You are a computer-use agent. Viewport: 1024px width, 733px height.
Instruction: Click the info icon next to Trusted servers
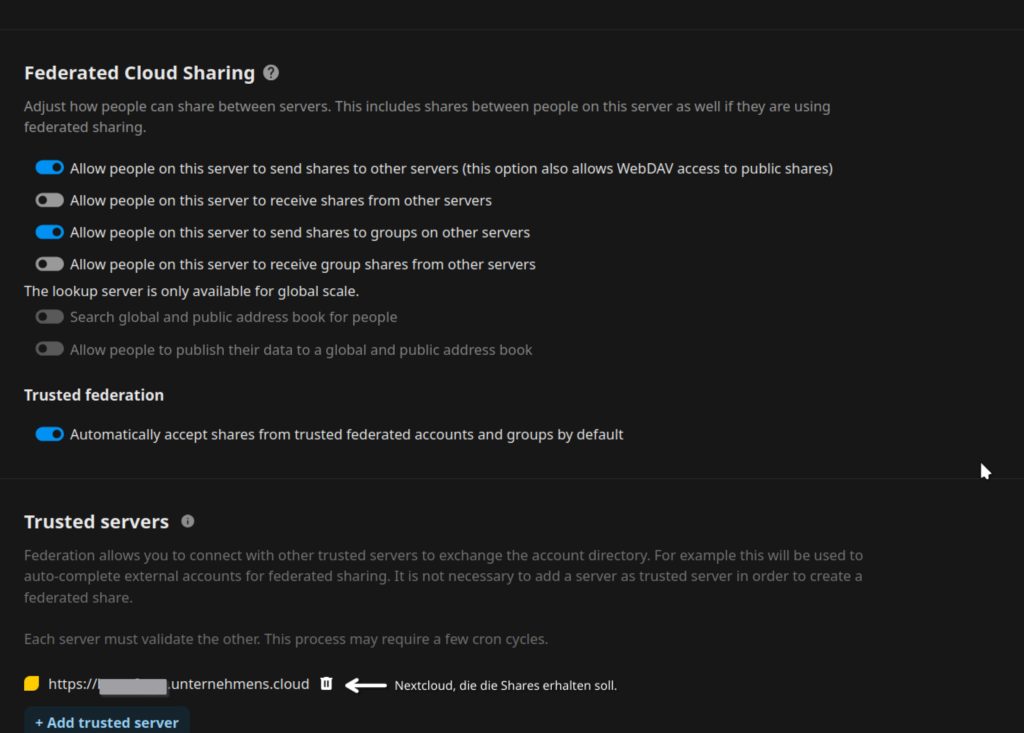188,521
